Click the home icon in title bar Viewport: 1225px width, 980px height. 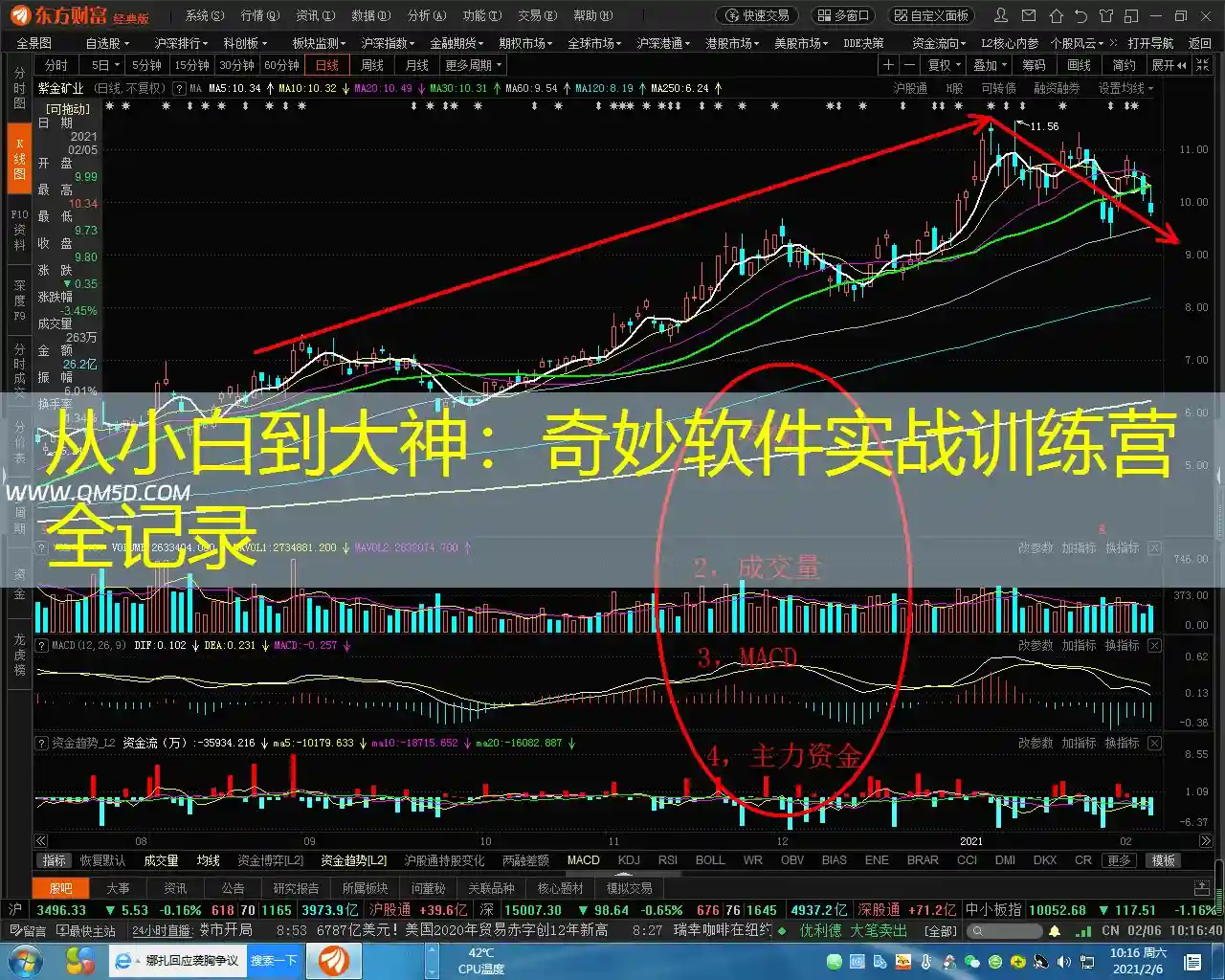pos(1056,15)
